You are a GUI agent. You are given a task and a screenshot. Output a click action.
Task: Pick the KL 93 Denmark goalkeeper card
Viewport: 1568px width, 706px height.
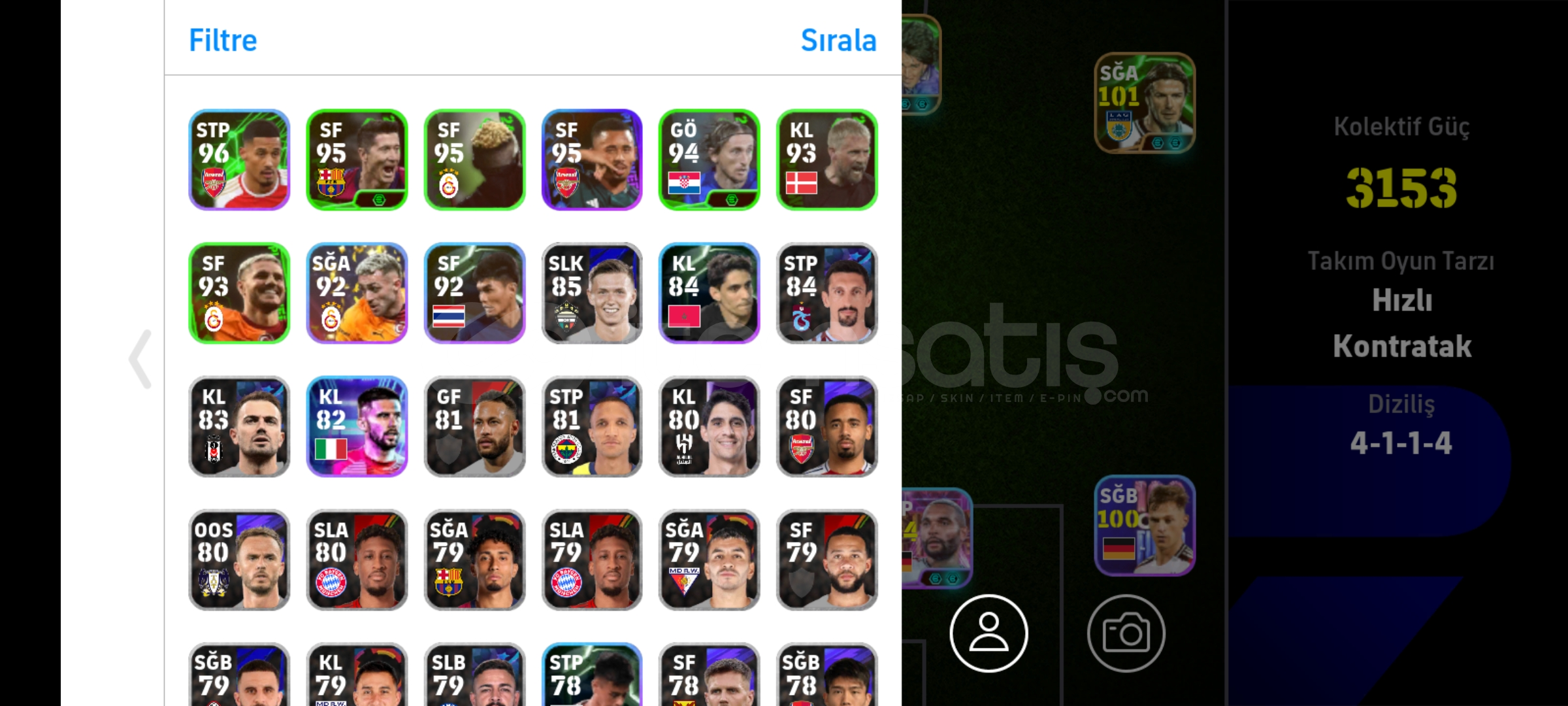826,160
